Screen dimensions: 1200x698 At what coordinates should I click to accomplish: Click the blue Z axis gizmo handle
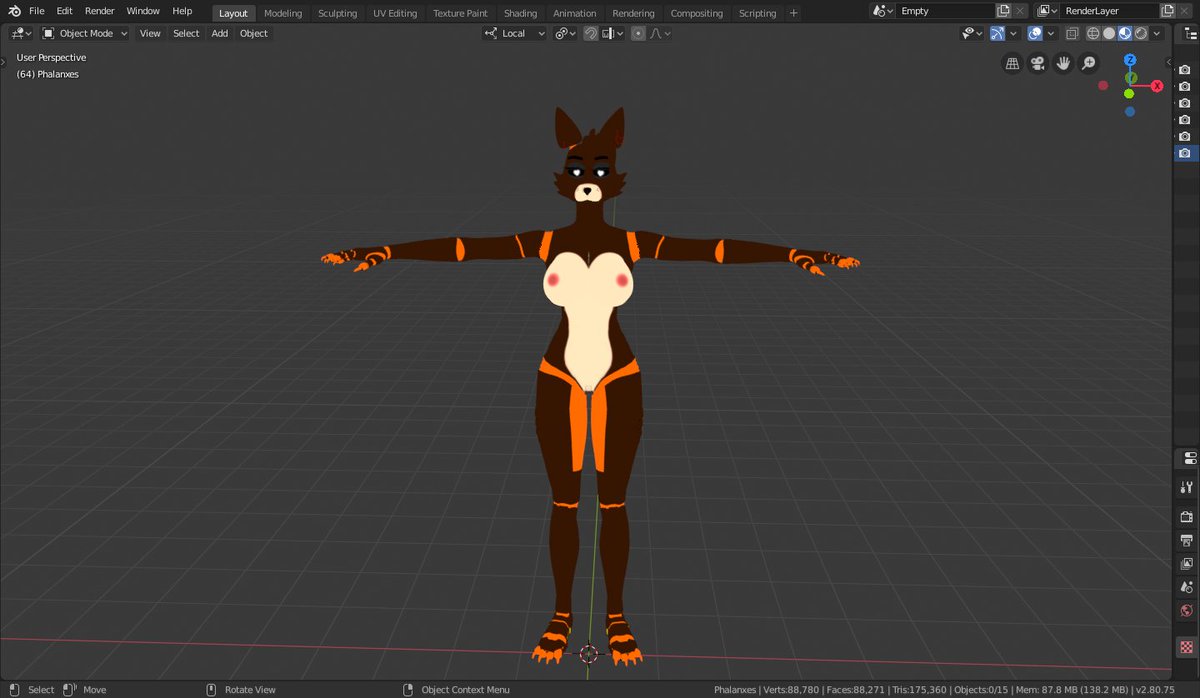coord(1130,60)
